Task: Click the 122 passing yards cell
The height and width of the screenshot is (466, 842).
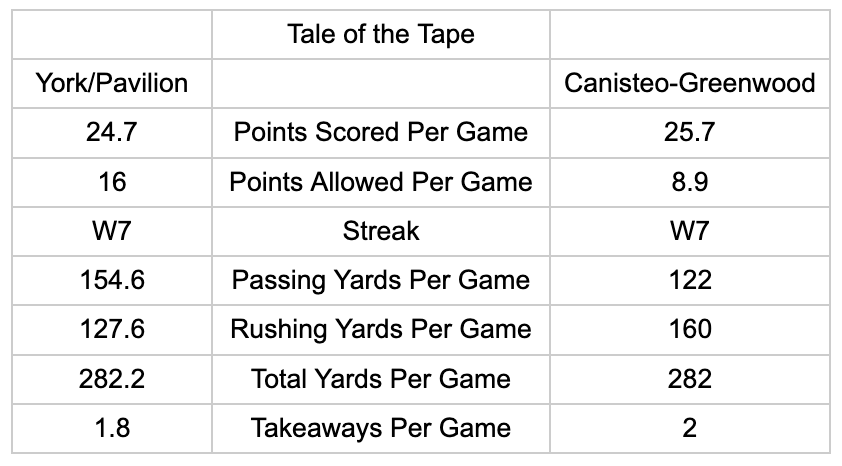Action: pyautogui.click(x=689, y=280)
